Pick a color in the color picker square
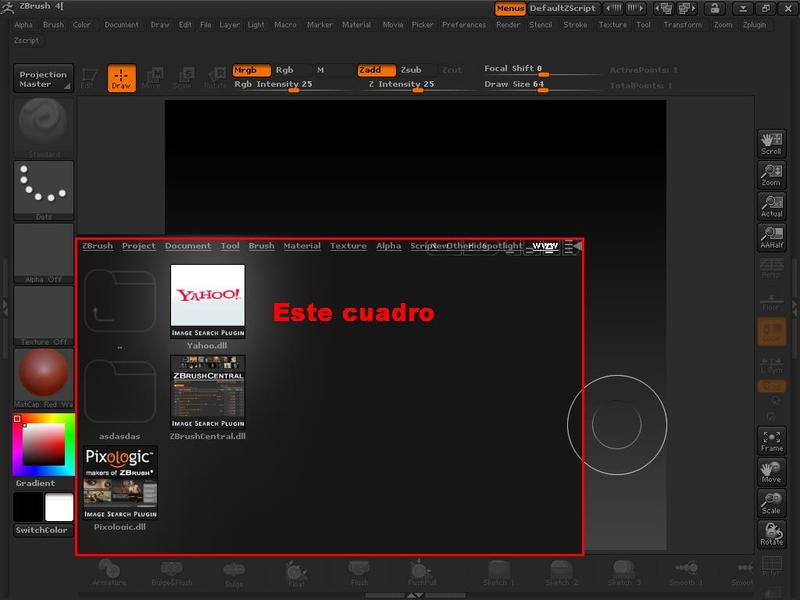The width and height of the screenshot is (800, 600). click(43, 444)
